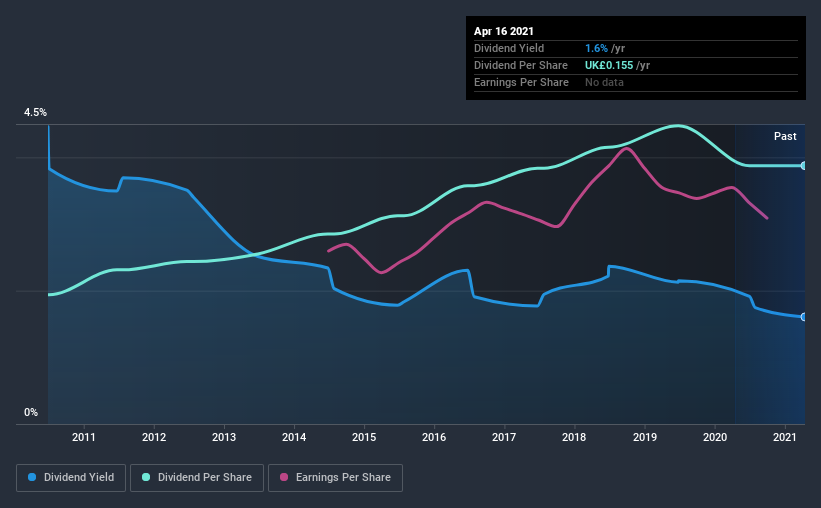Select the Dividend Per Share endpoint marker
Image resolution: width=821 pixels, height=508 pixels.
(803, 165)
